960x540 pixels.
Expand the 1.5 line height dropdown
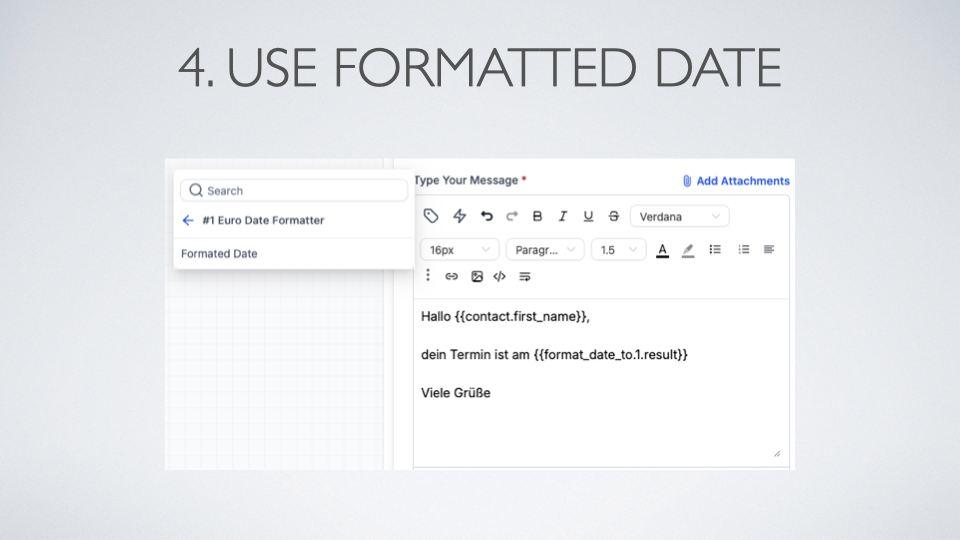[618, 250]
